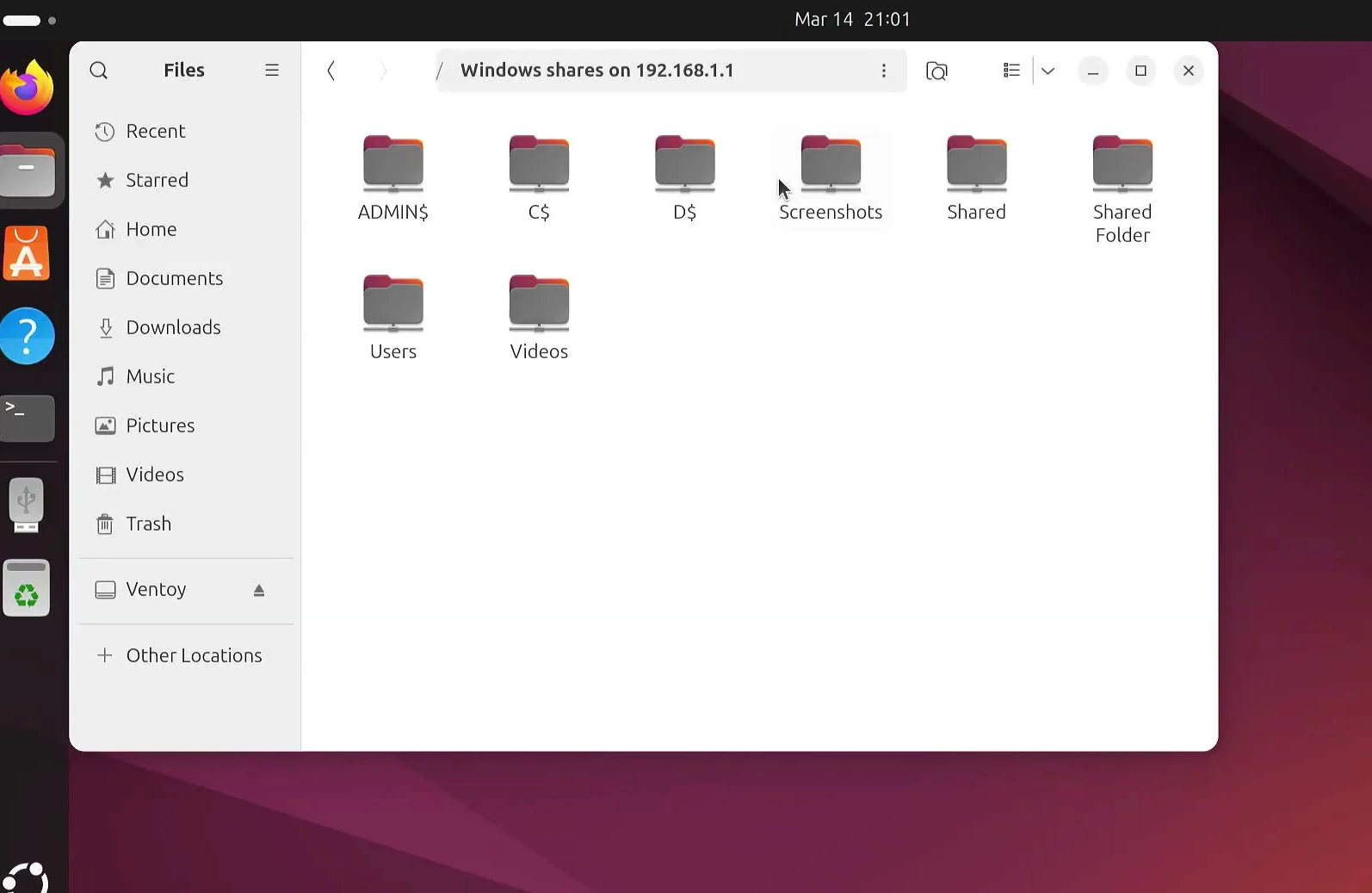Open Terminal from the dock

coord(27,419)
